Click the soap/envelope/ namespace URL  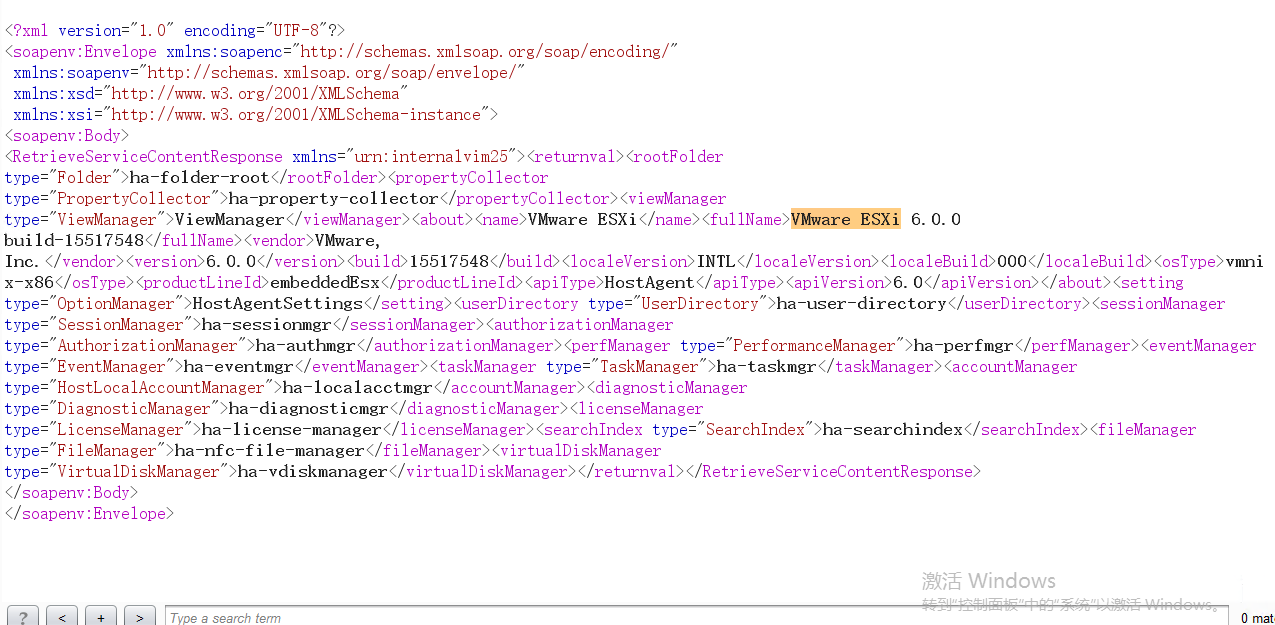tap(332, 72)
